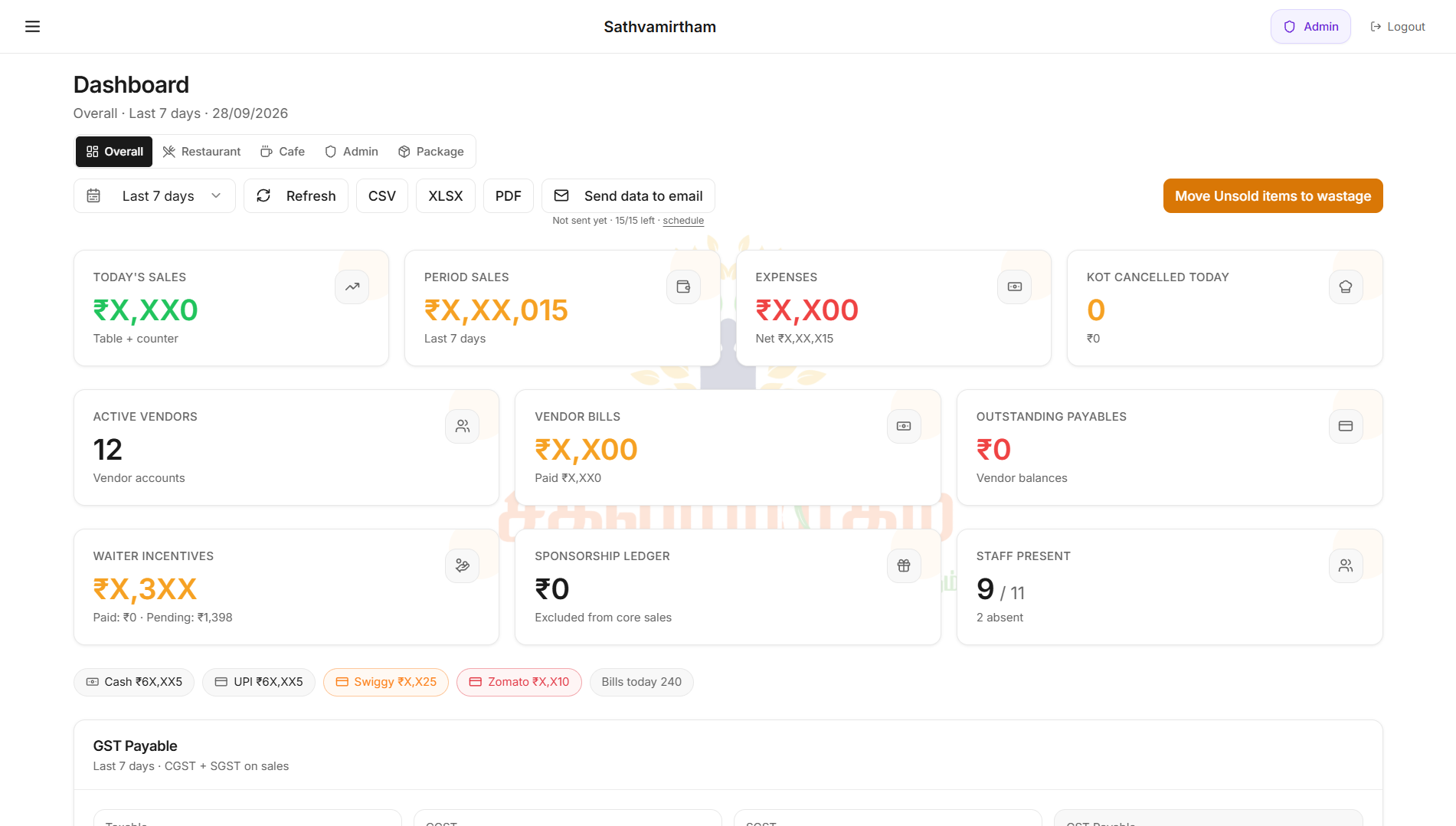Click the users icon on Staff Present card
This screenshot has height=826, width=1456.
click(1346, 565)
